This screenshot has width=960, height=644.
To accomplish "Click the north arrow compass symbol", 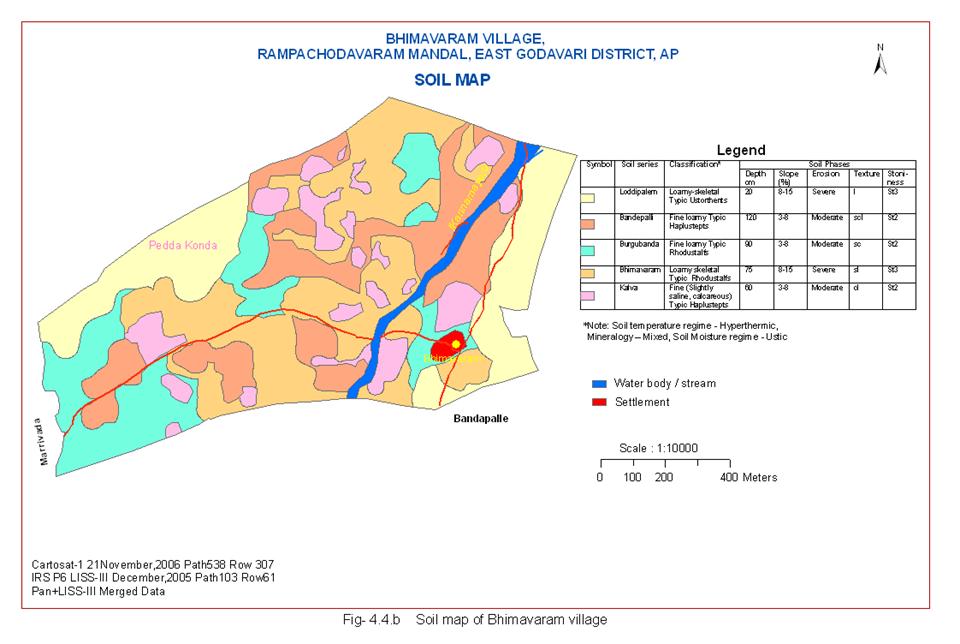I will pos(880,60).
